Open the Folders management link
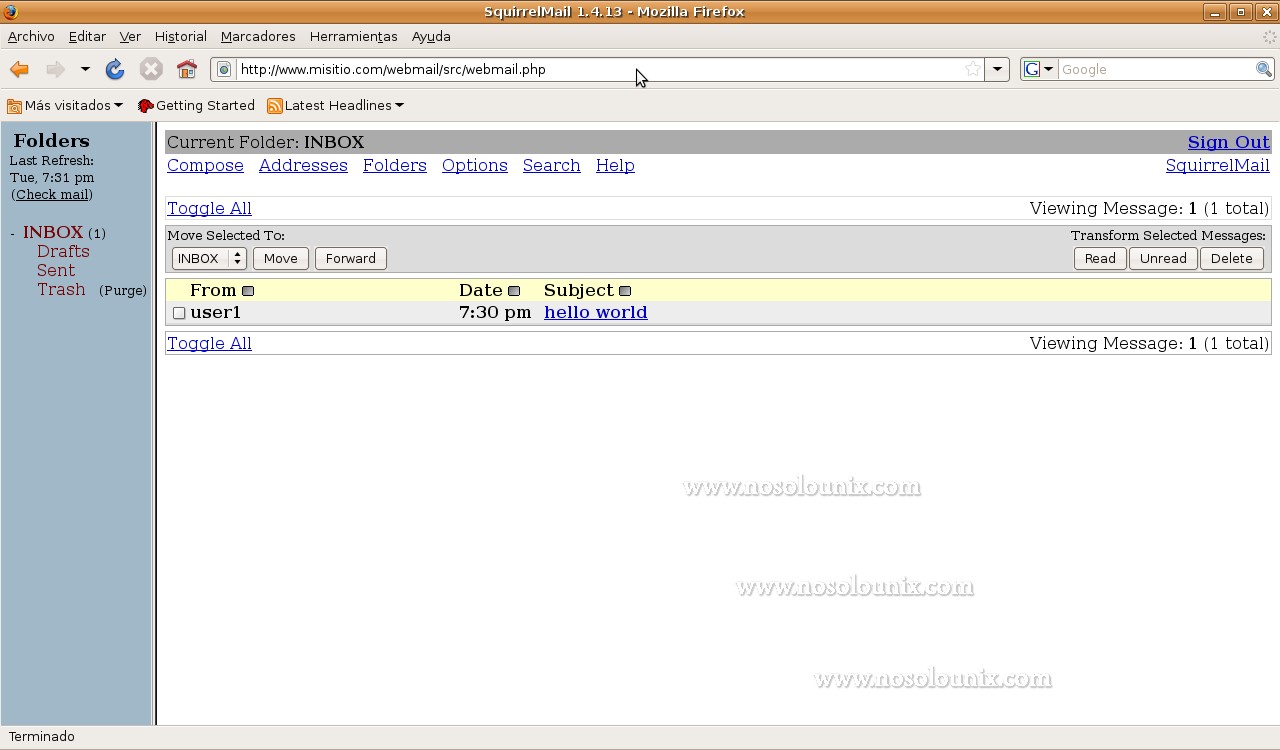This screenshot has width=1280, height=750. click(x=394, y=165)
